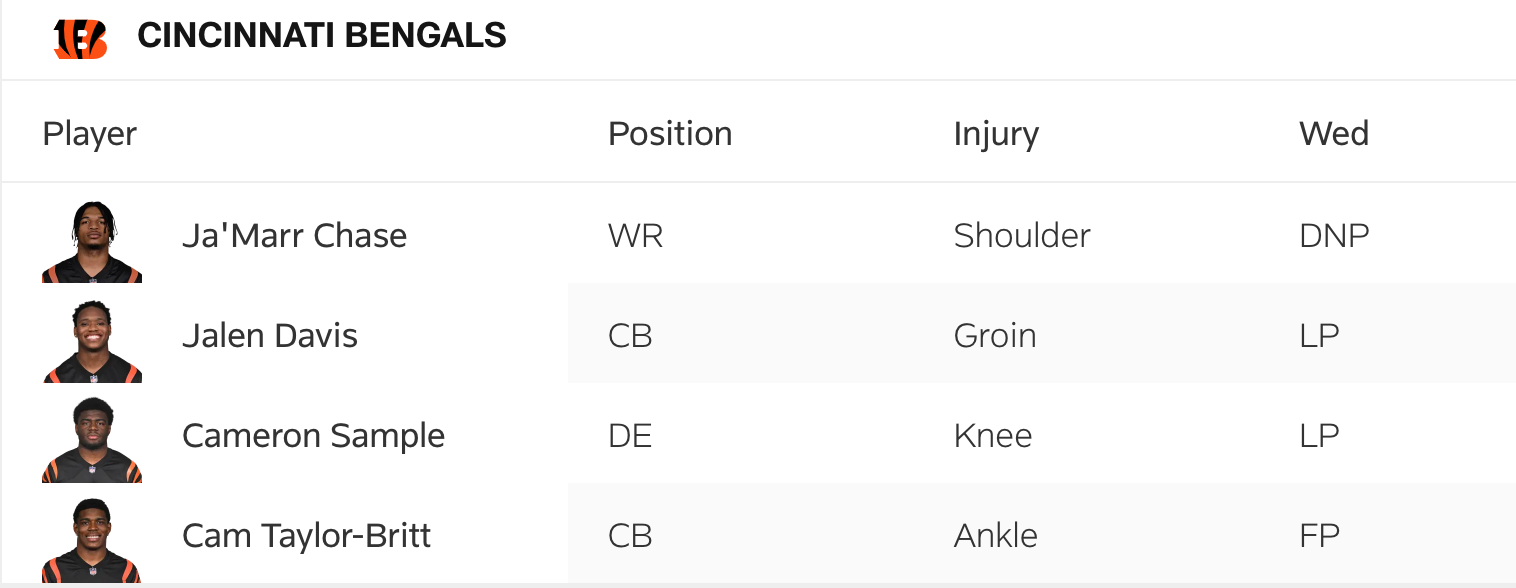Open Cam Taylor-Britt's headshot photo
Viewport: 1516px width, 588px height.
[92, 540]
